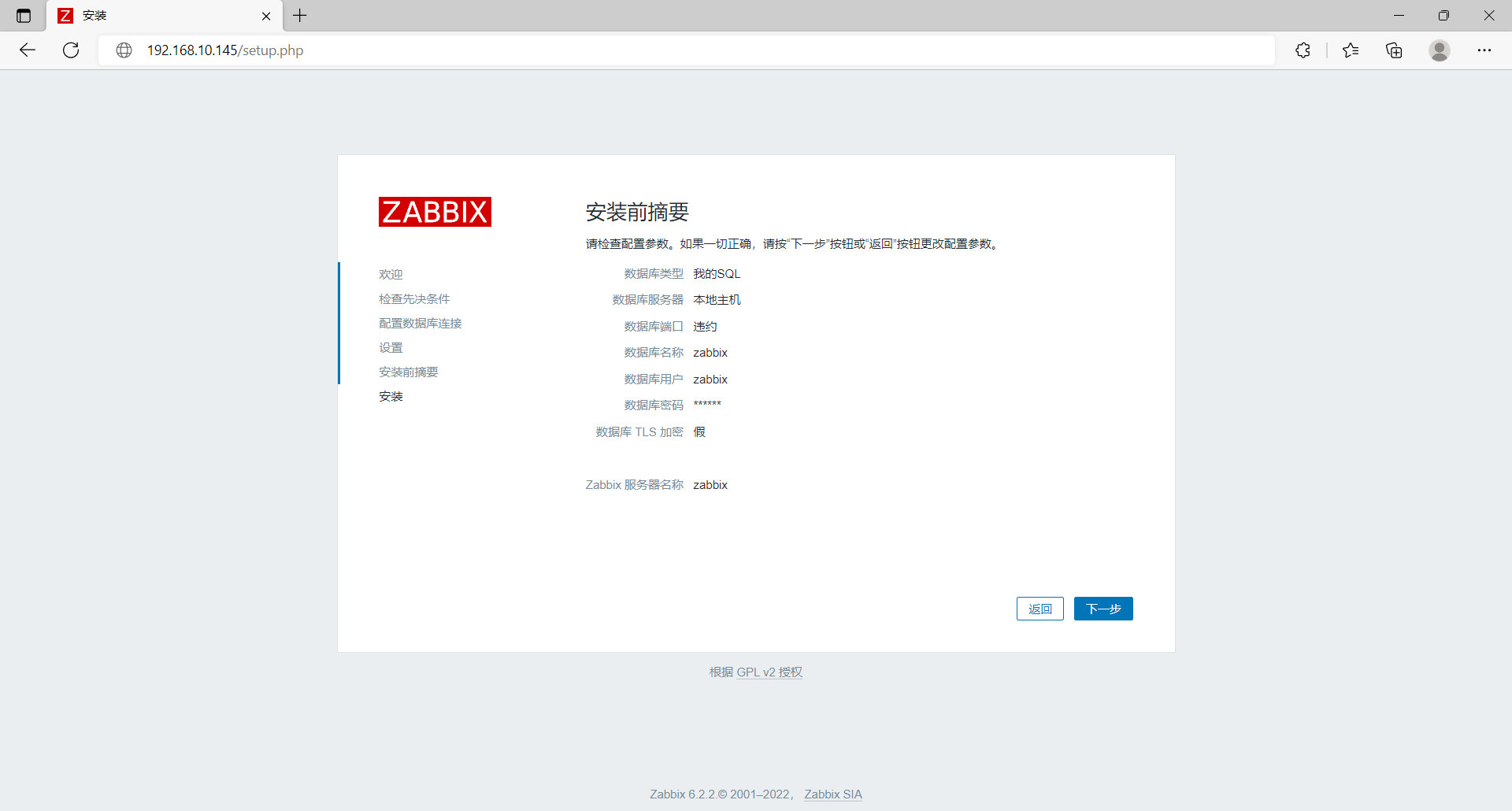This screenshot has height=811, width=1512.
Task: Open the Zabbix SIA link
Action: [x=833, y=794]
